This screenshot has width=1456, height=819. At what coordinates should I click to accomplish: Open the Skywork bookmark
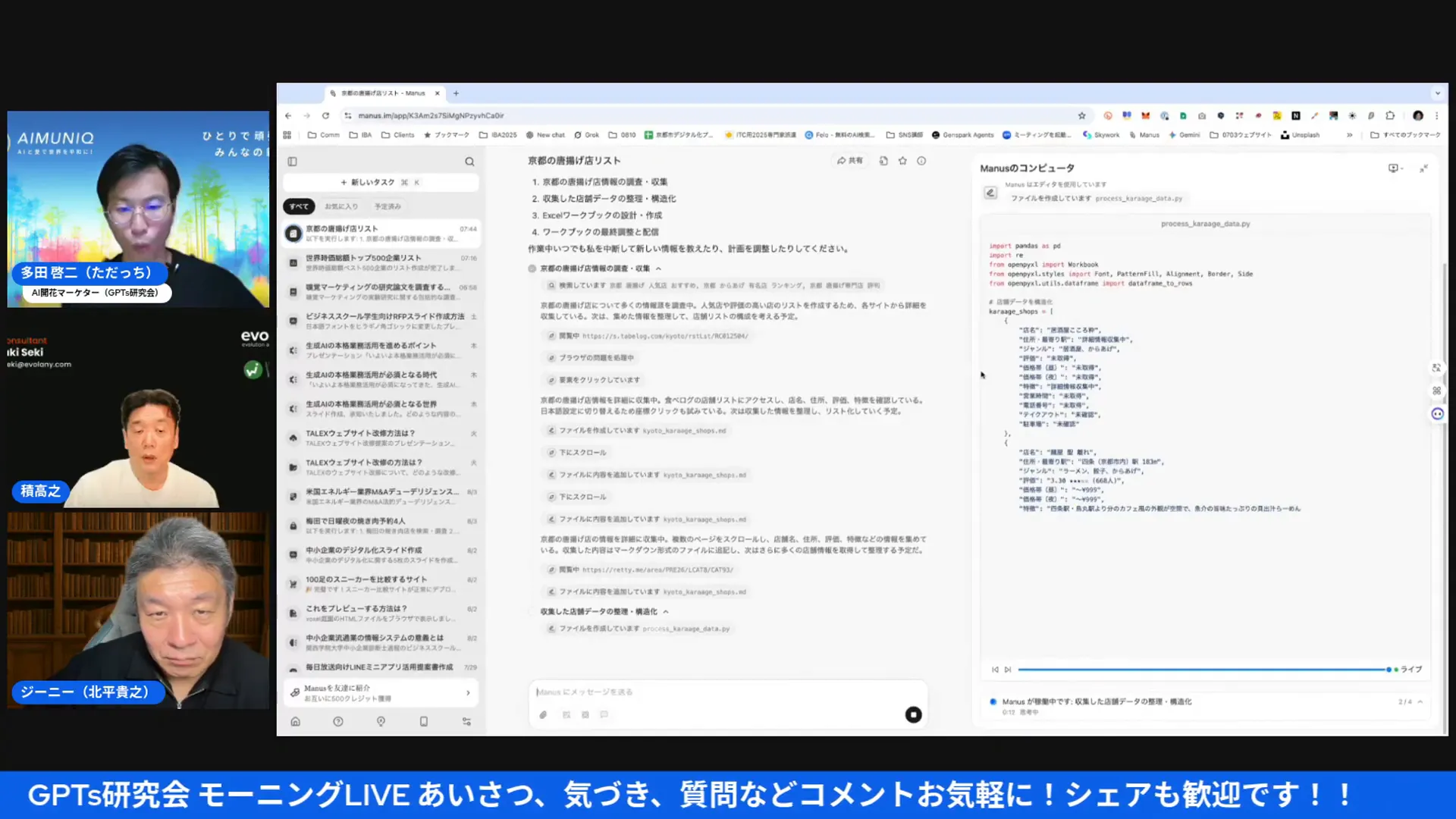[x=1100, y=135]
